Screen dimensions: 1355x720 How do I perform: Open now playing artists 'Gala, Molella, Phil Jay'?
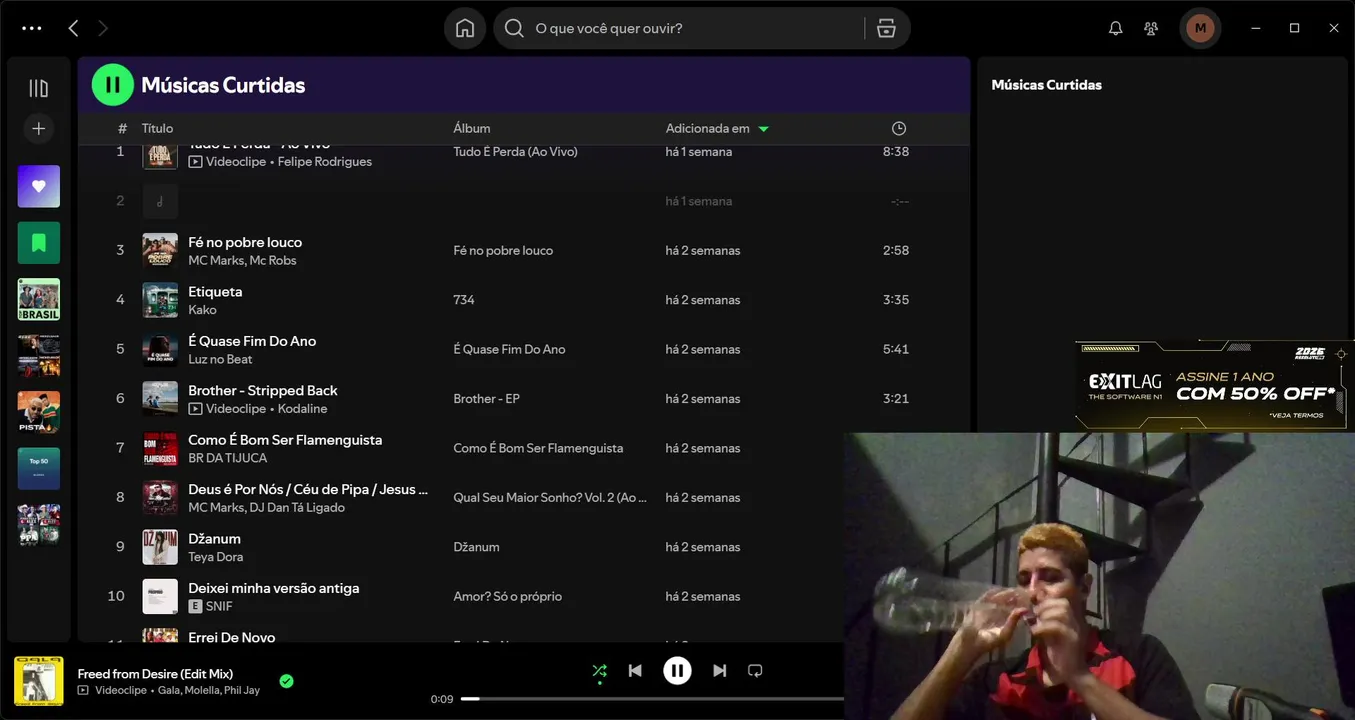(209, 691)
